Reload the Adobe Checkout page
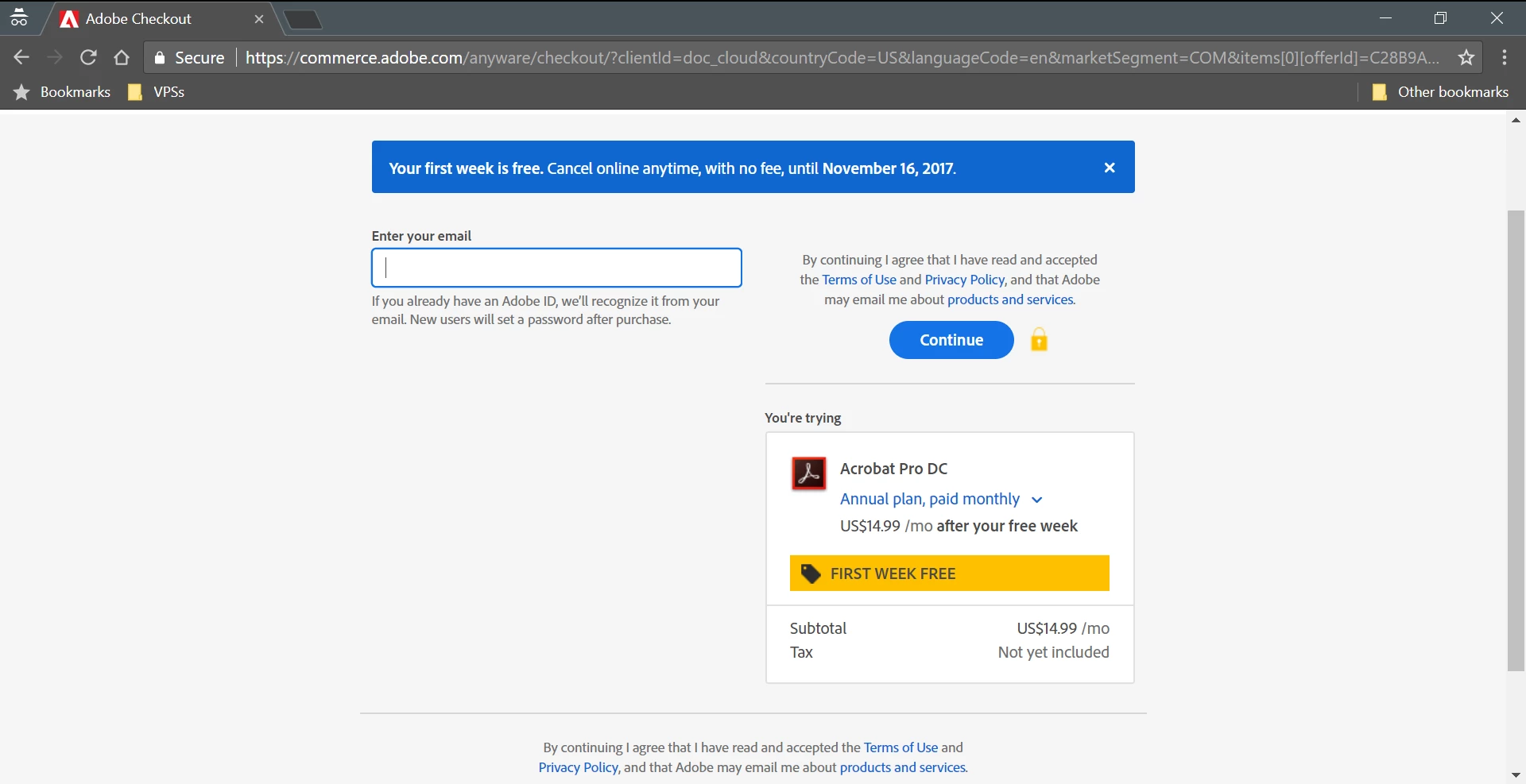The height and width of the screenshot is (784, 1526). point(88,57)
